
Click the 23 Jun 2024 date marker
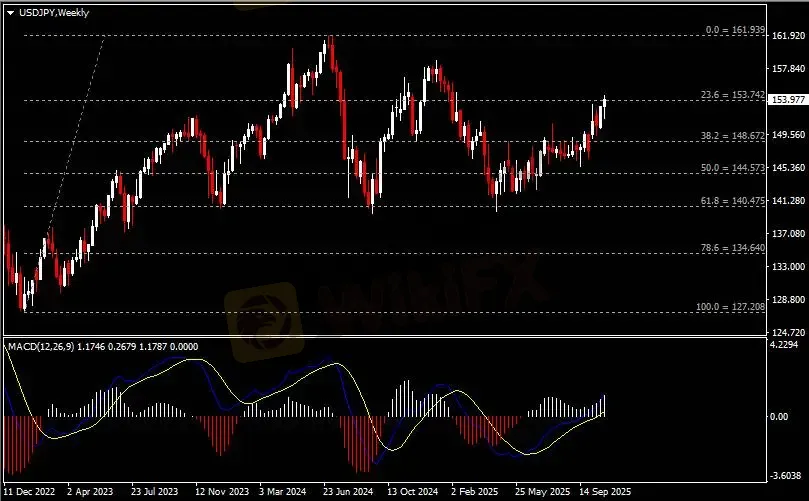click(x=347, y=492)
